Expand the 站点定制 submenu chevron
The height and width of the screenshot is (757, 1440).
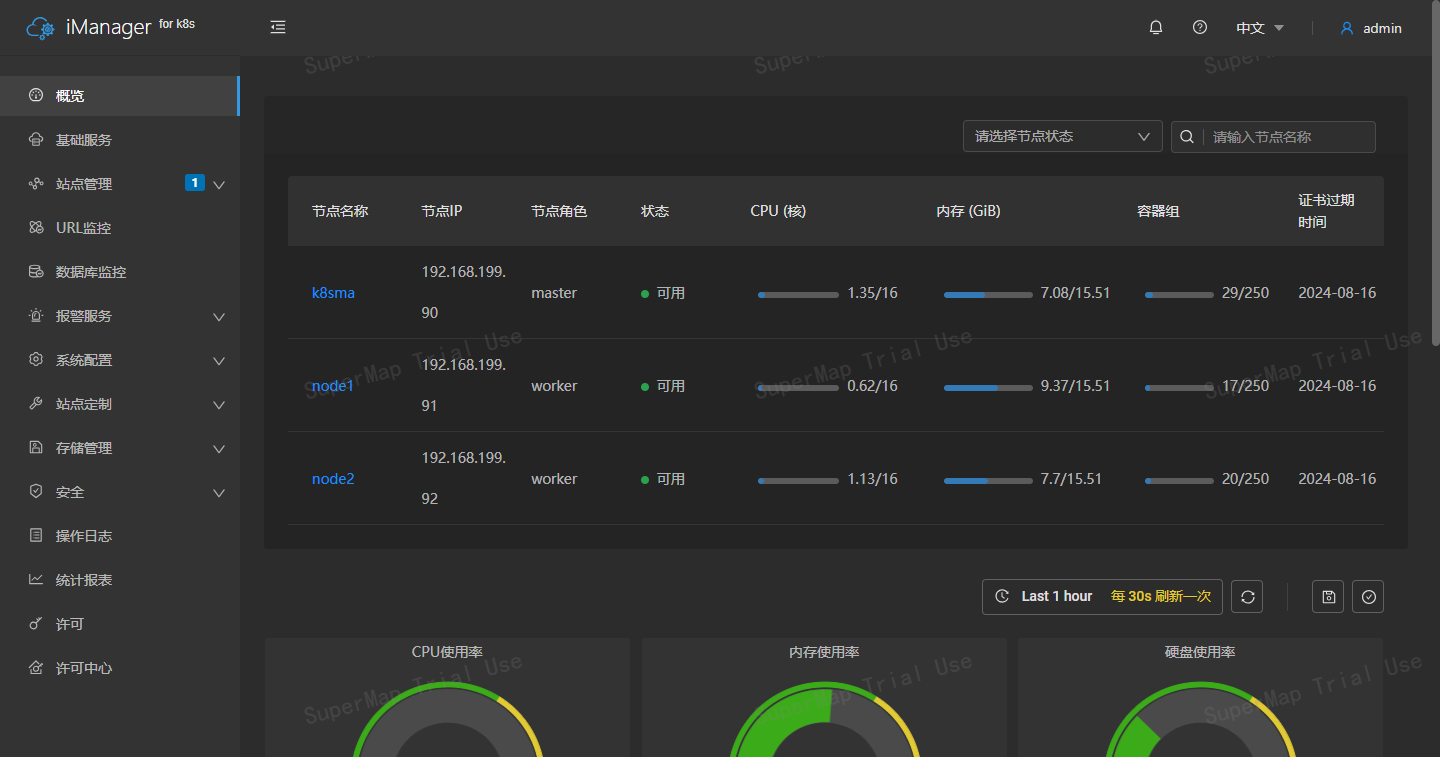219,405
